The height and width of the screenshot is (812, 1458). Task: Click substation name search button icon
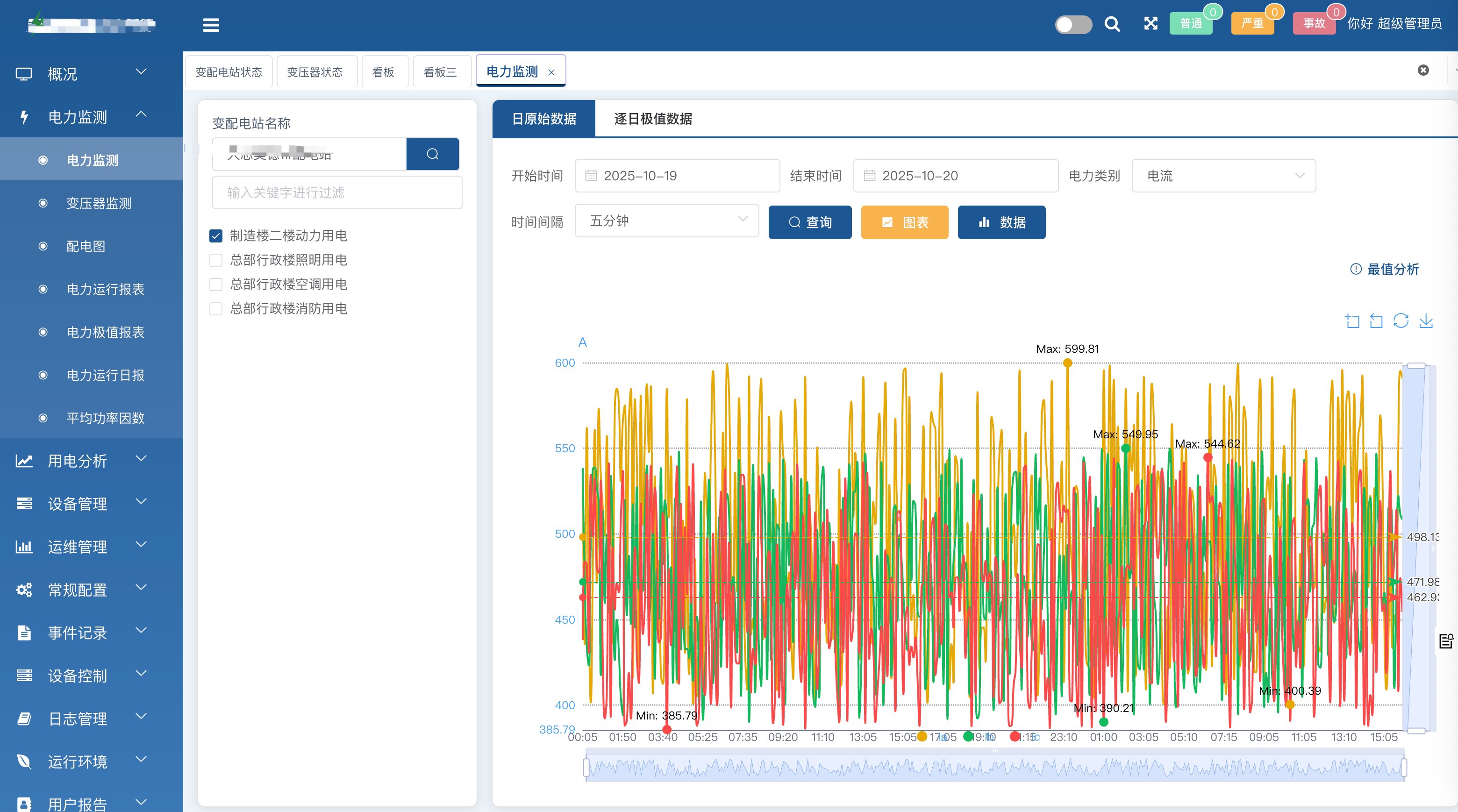[432, 154]
